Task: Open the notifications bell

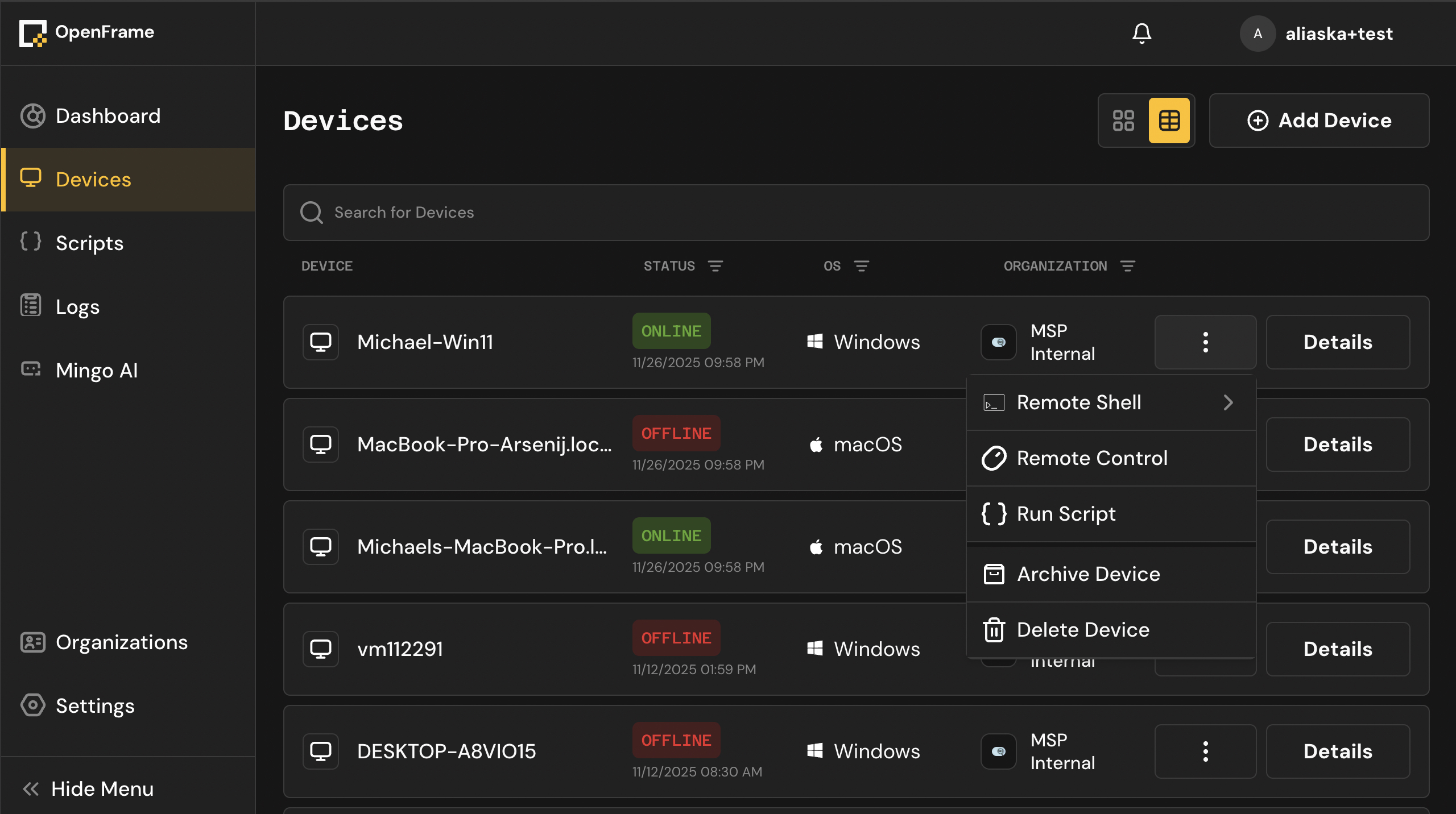Action: tap(1141, 33)
